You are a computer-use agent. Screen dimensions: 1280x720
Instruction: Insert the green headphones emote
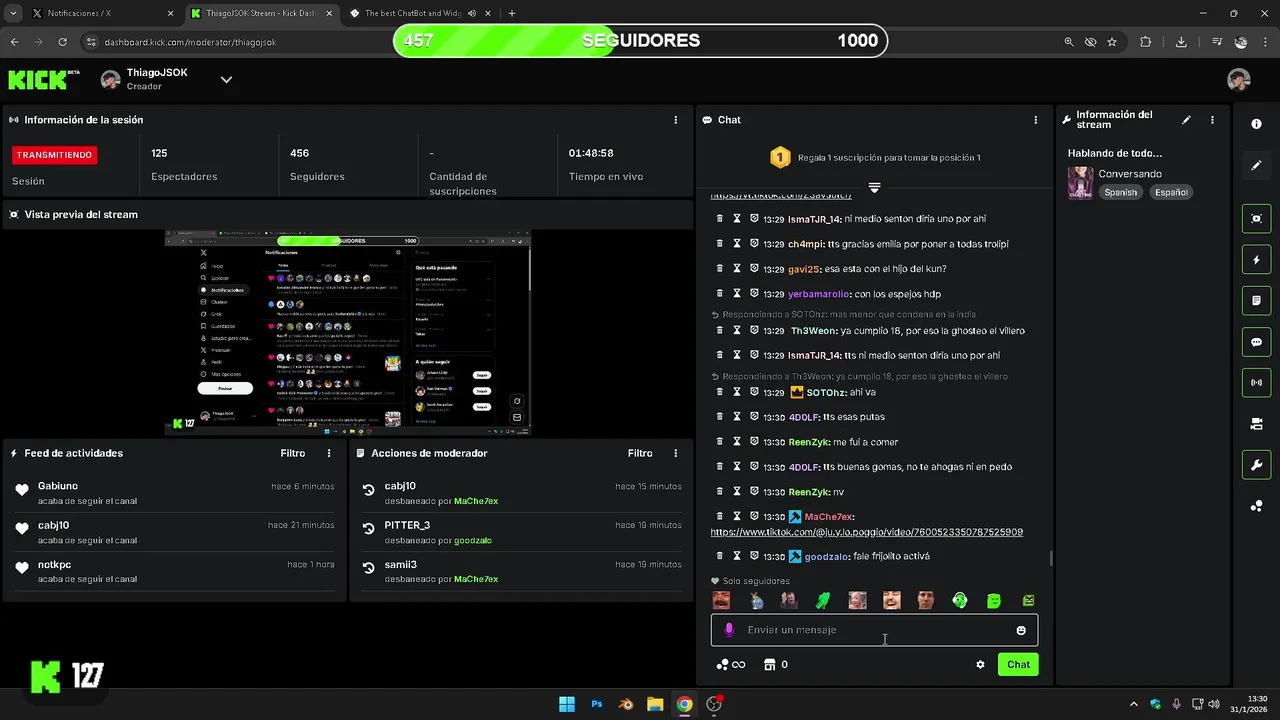coord(960,600)
